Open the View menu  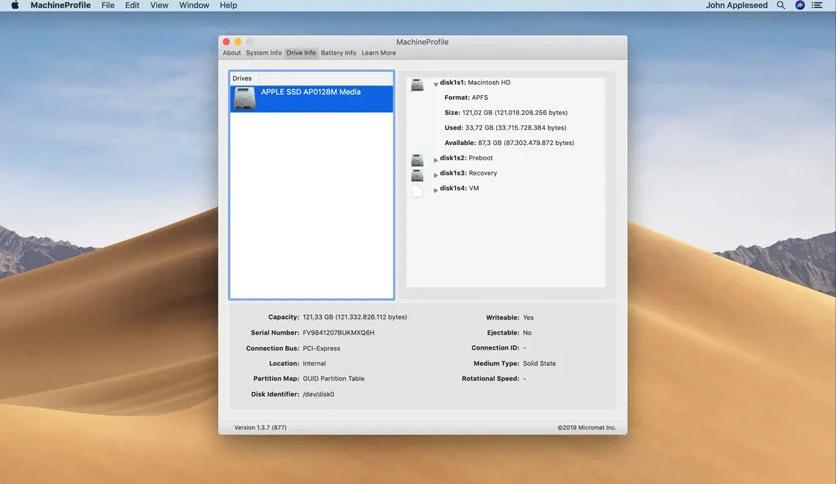coord(159,5)
